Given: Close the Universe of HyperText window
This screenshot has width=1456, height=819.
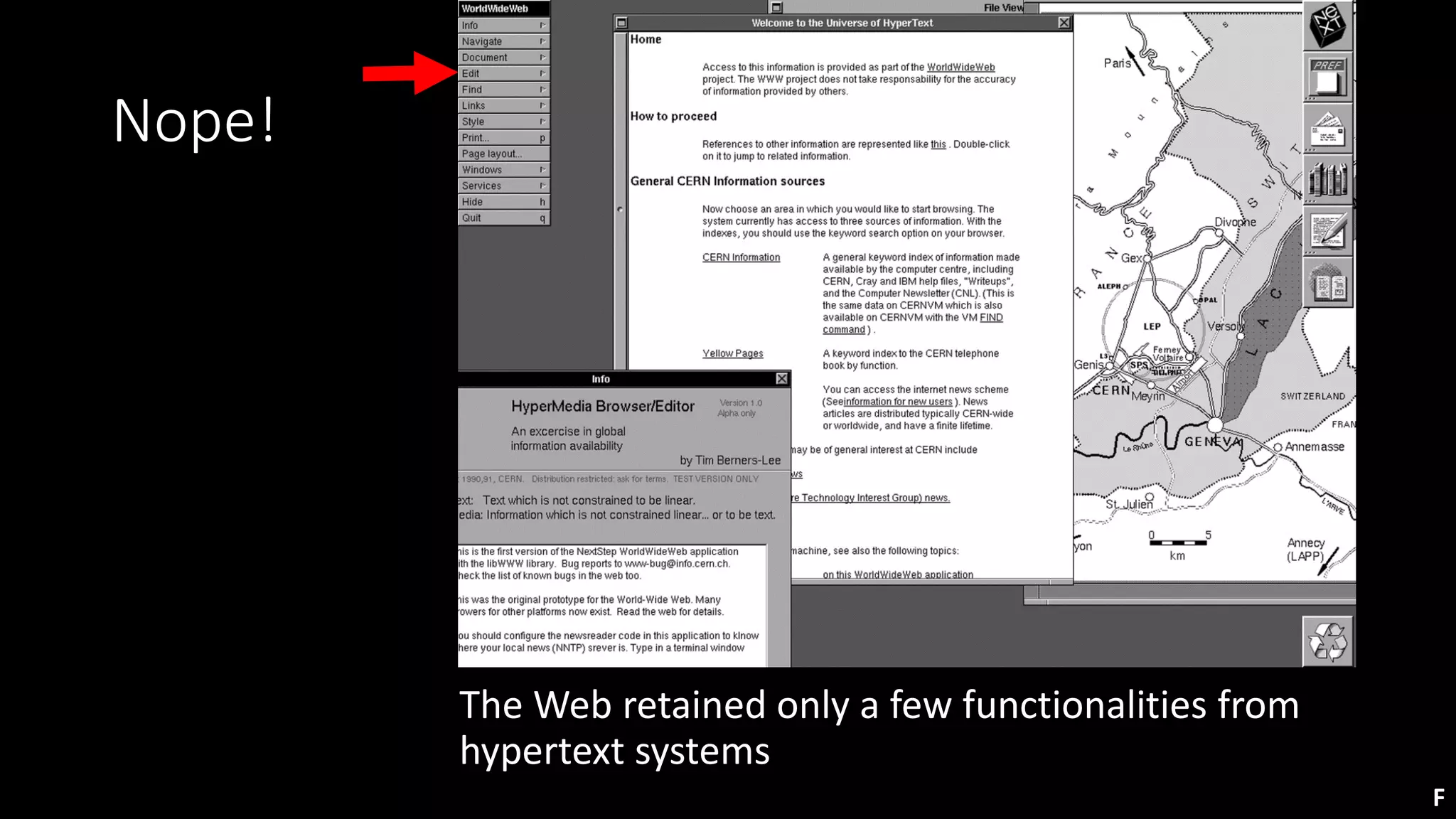Looking at the screenshot, I should [x=1064, y=23].
